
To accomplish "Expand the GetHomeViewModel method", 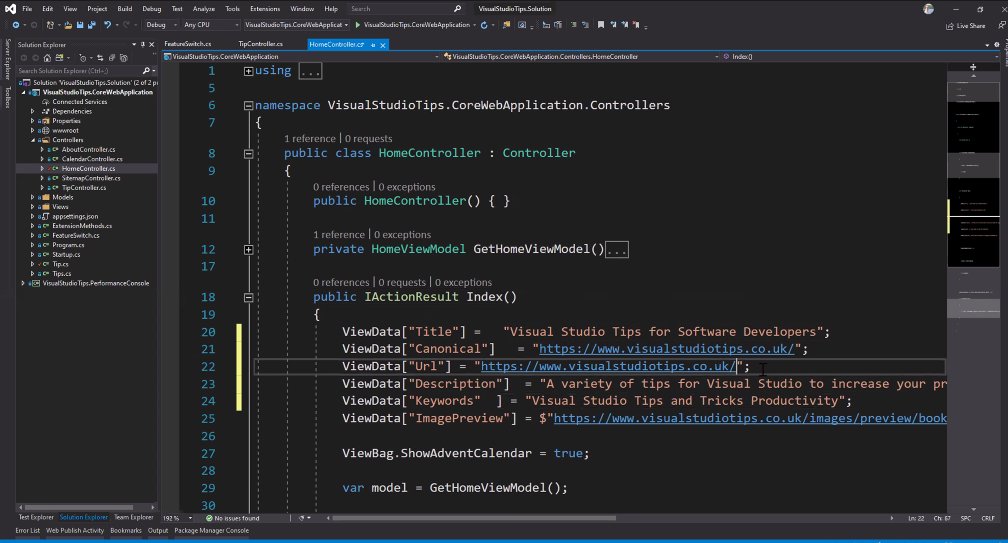I will (x=248, y=249).
